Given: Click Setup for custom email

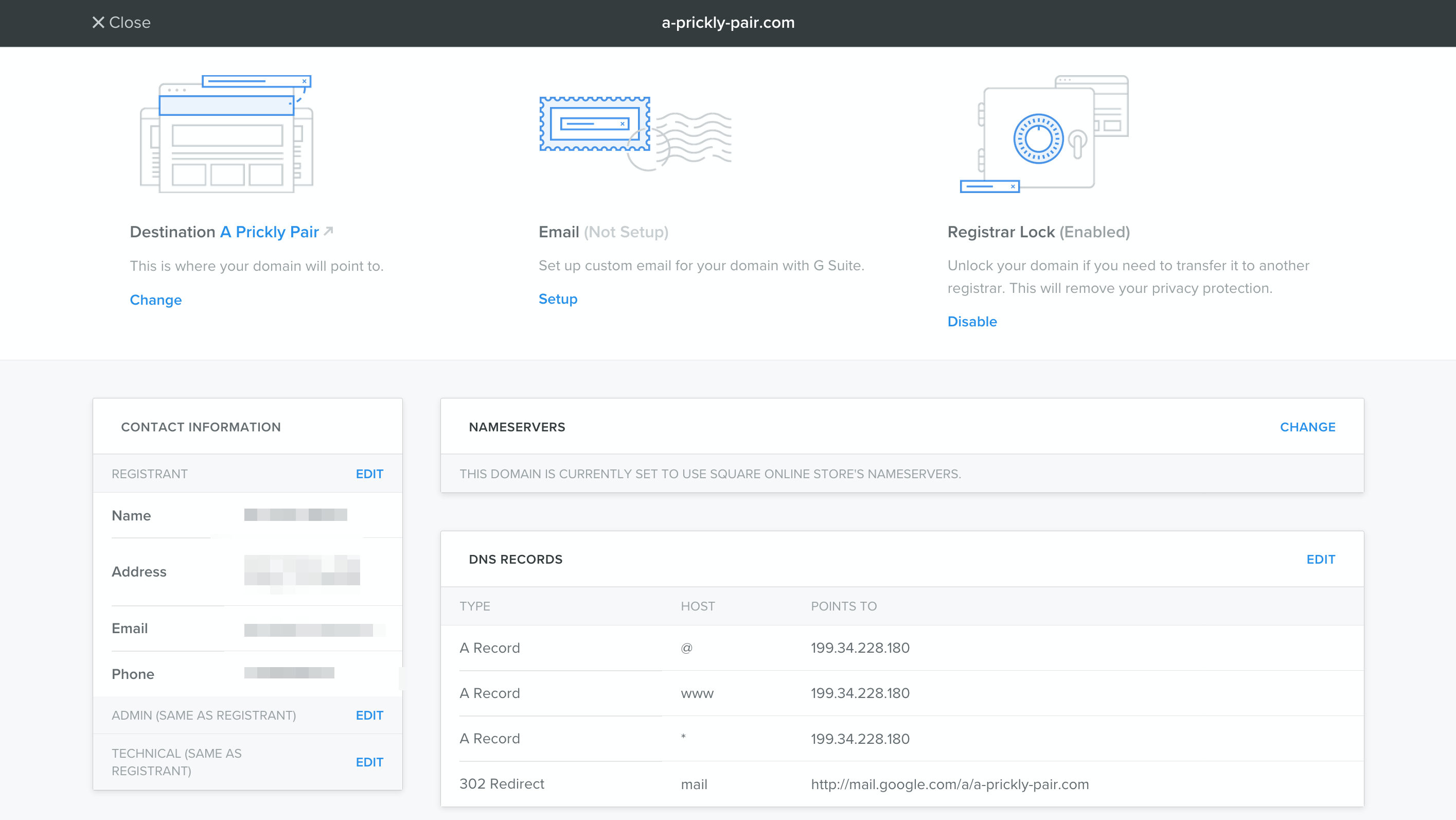Looking at the screenshot, I should tap(557, 299).
